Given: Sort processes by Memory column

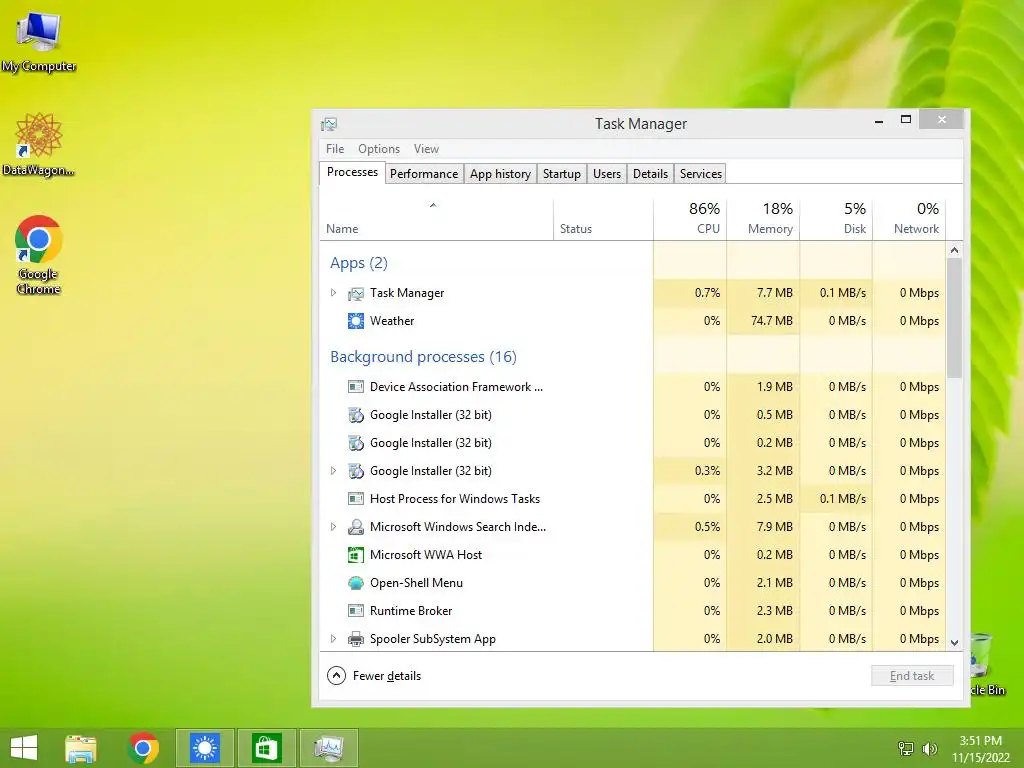Looking at the screenshot, I should [x=763, y=219].
